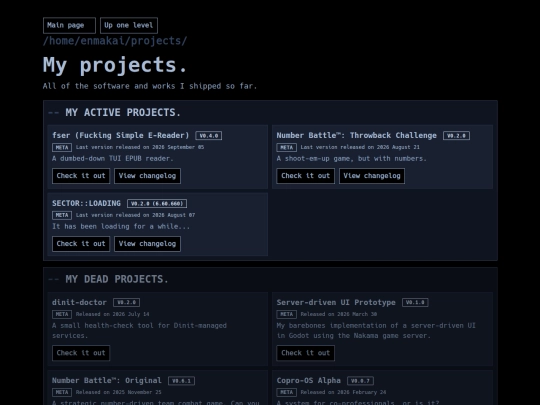Click release date 2026 August 07 line

click(135, 215)
